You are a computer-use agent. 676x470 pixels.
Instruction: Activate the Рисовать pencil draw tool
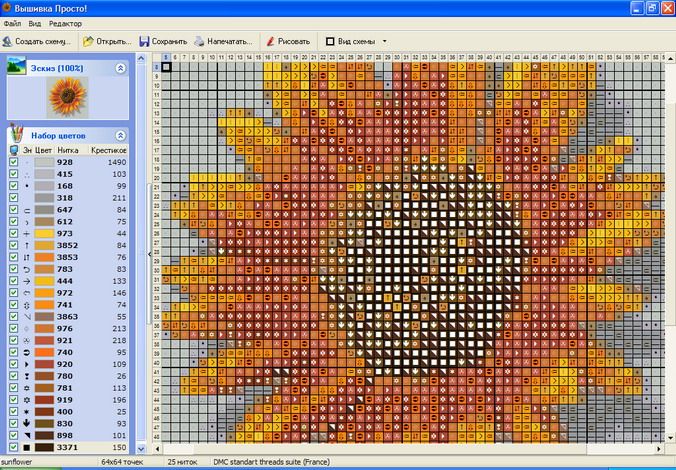pos(270,42)
